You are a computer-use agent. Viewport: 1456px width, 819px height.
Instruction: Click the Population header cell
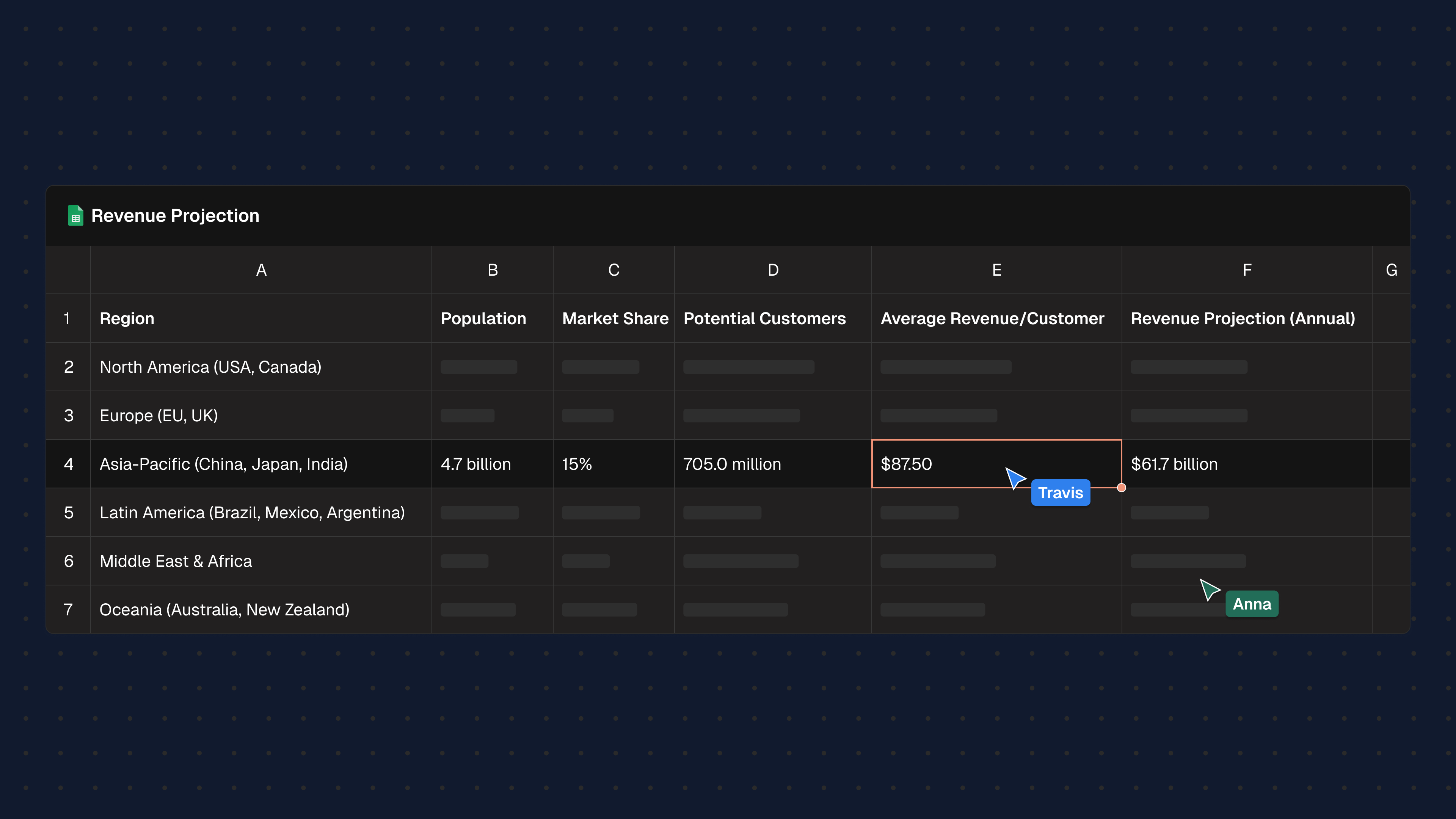[x=492, y=318]
